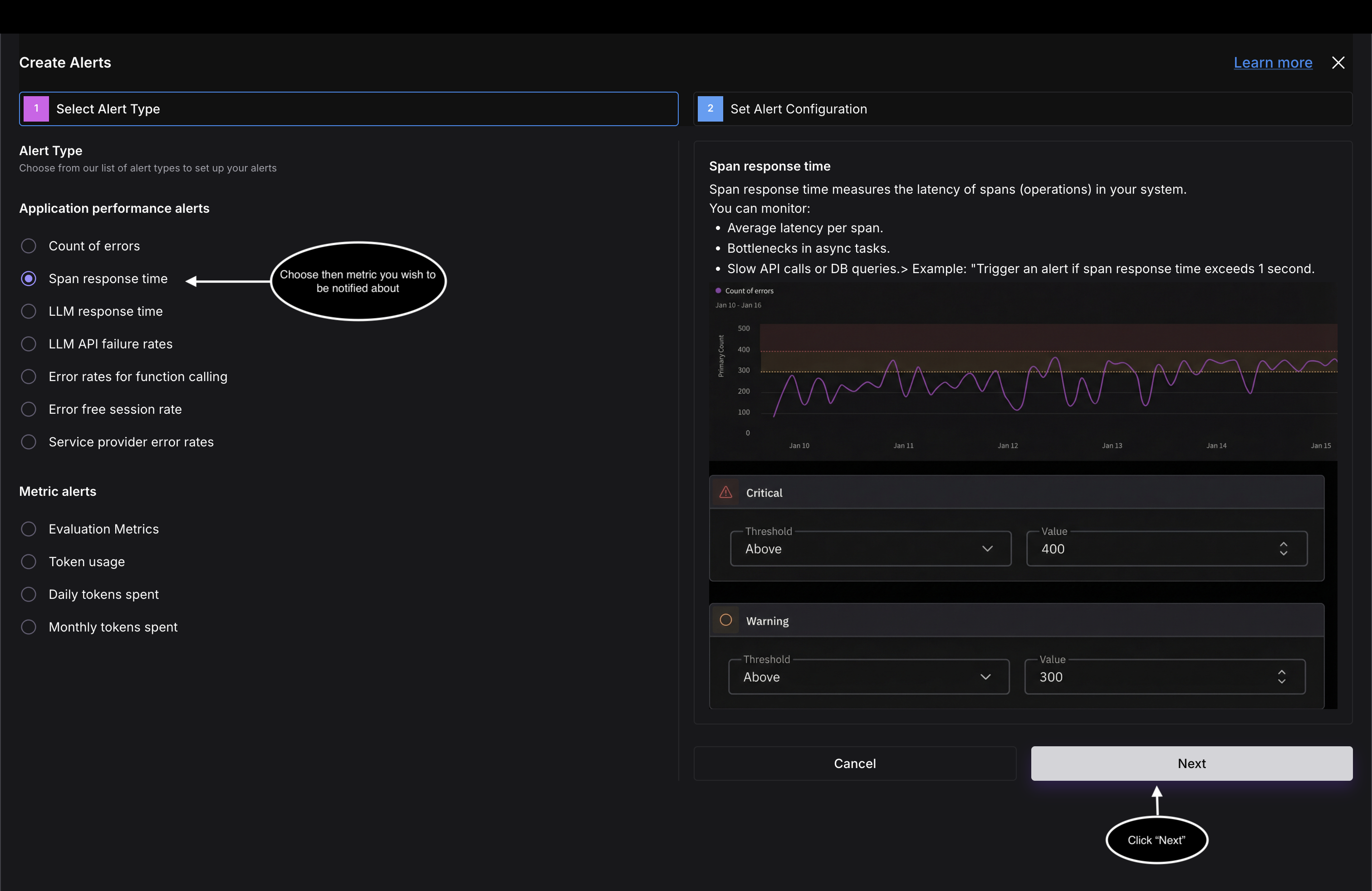
Task: Select Error rates for function calling
Action: pos(28,377)
